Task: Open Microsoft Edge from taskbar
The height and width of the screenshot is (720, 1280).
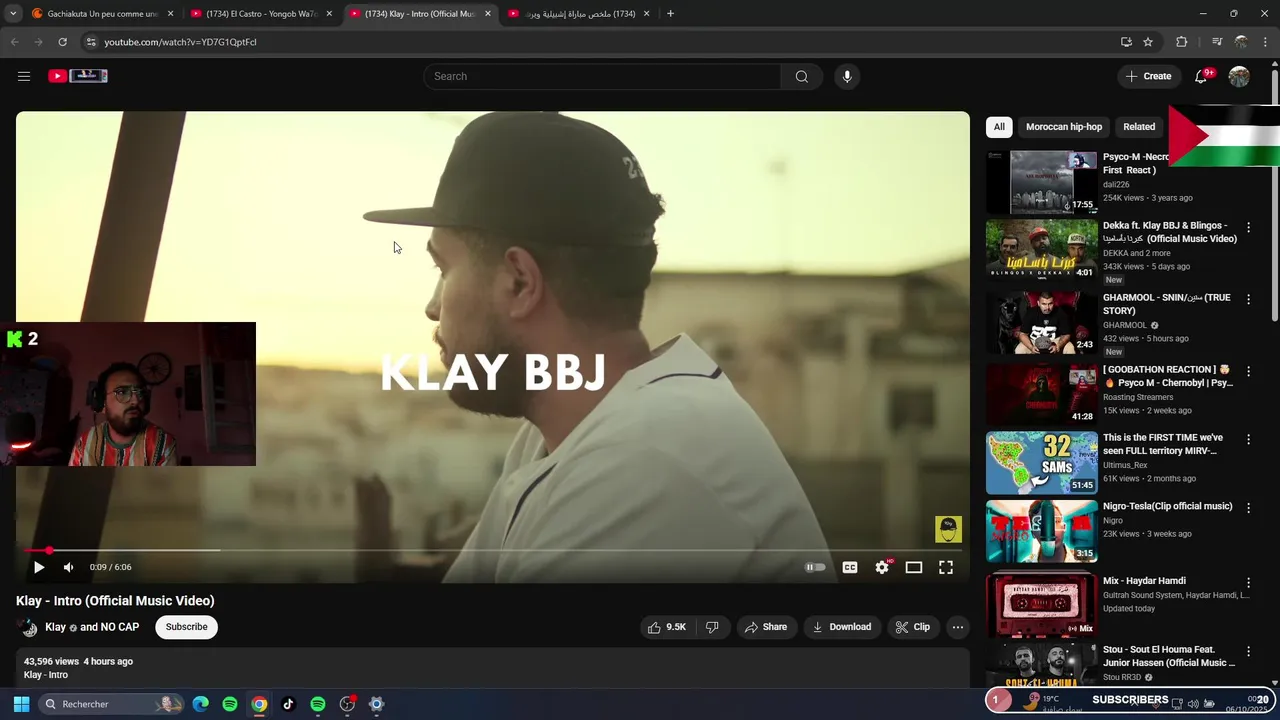Action: (201, 704)
